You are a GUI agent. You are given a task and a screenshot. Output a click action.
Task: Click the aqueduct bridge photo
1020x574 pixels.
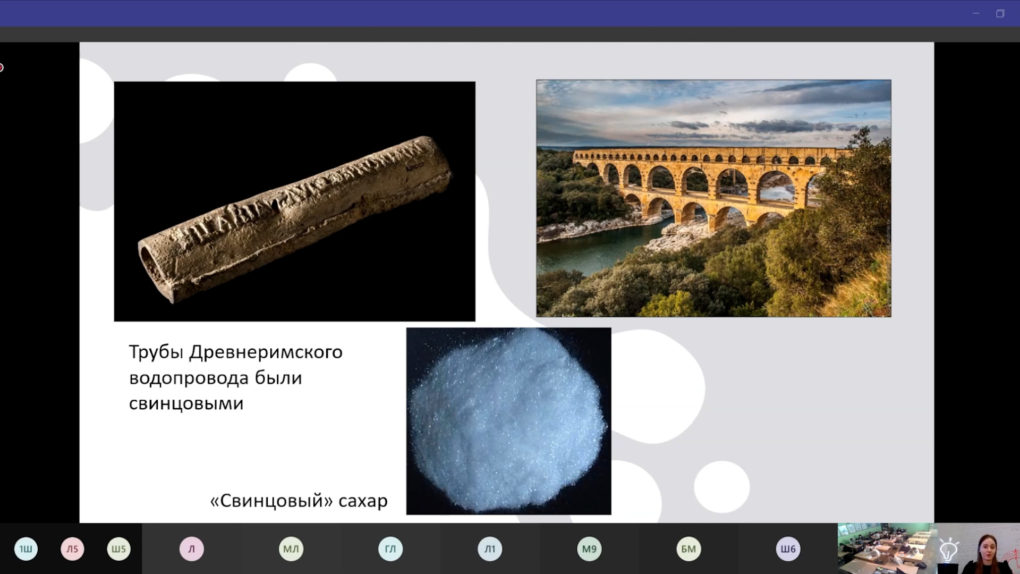coord(713,198)
